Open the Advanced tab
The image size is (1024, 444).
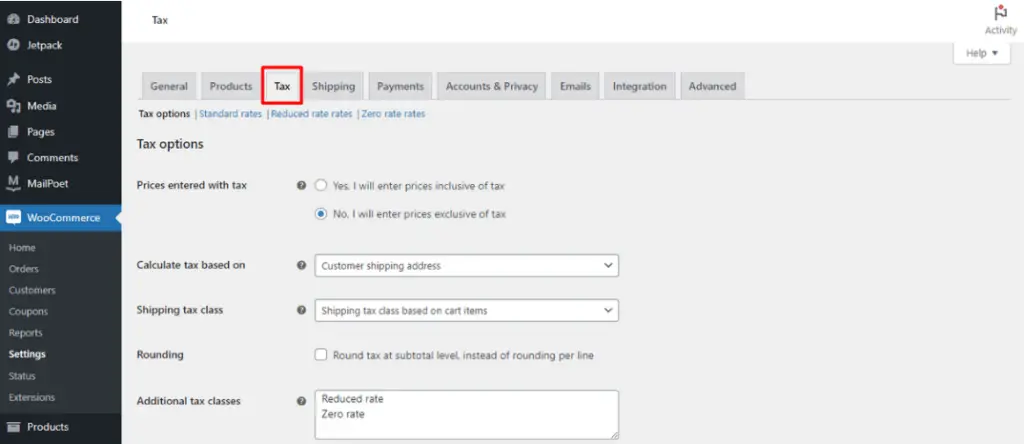[x=712, y=86]
